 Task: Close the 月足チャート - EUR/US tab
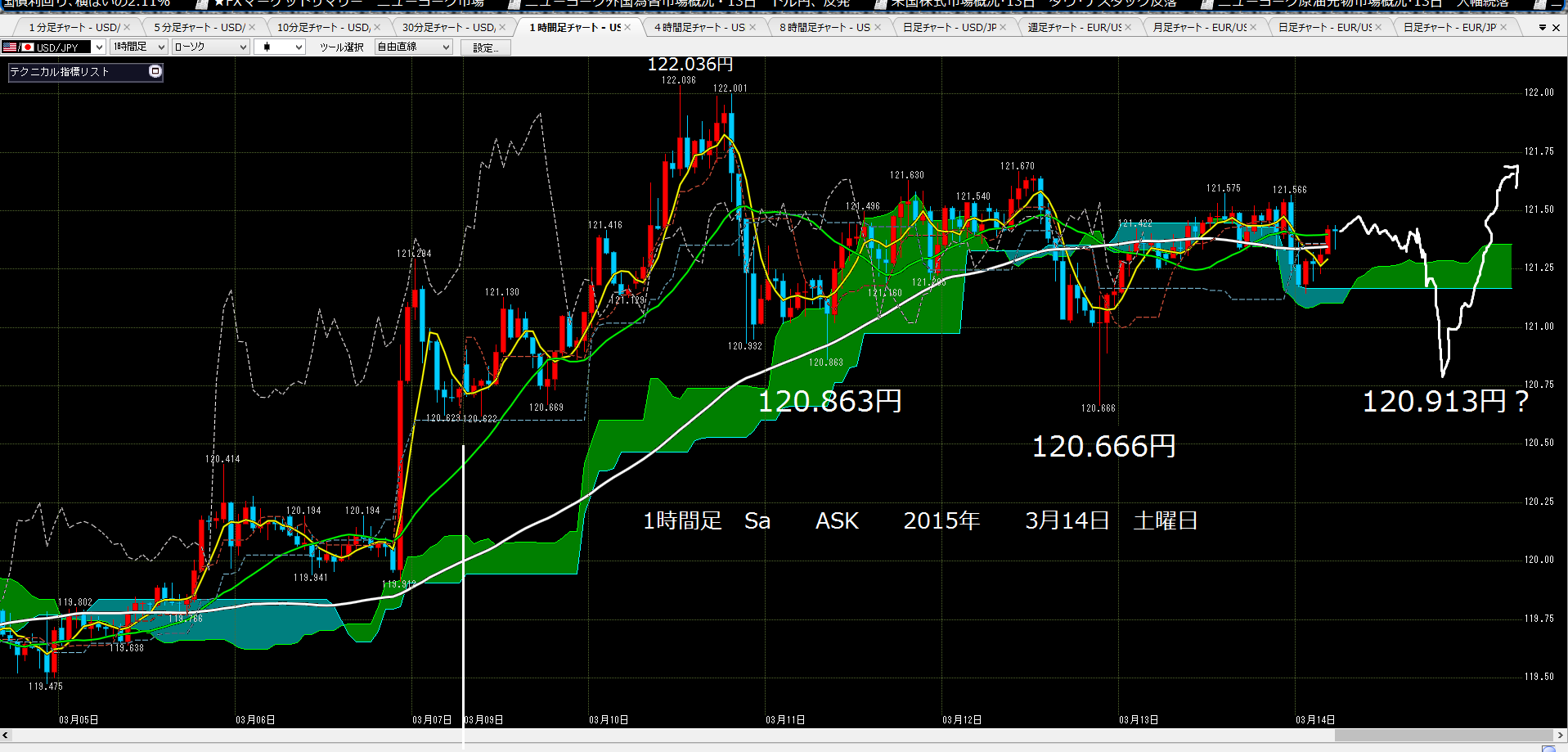point(1253,27)
